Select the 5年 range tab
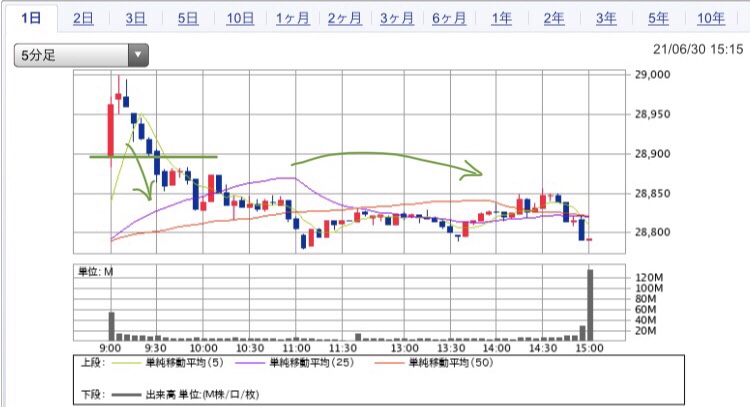 (x=657, y=18)
